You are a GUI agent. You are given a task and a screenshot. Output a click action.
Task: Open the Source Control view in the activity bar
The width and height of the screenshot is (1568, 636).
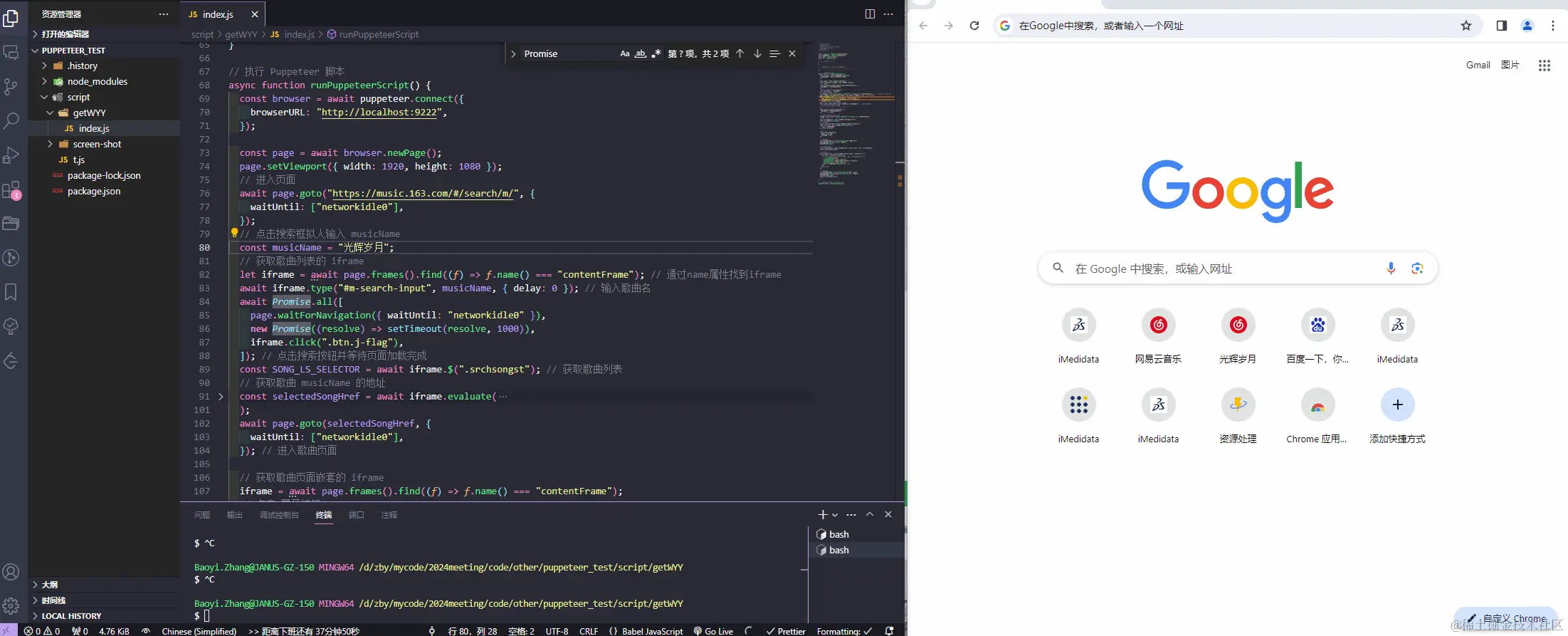(11, 87)
